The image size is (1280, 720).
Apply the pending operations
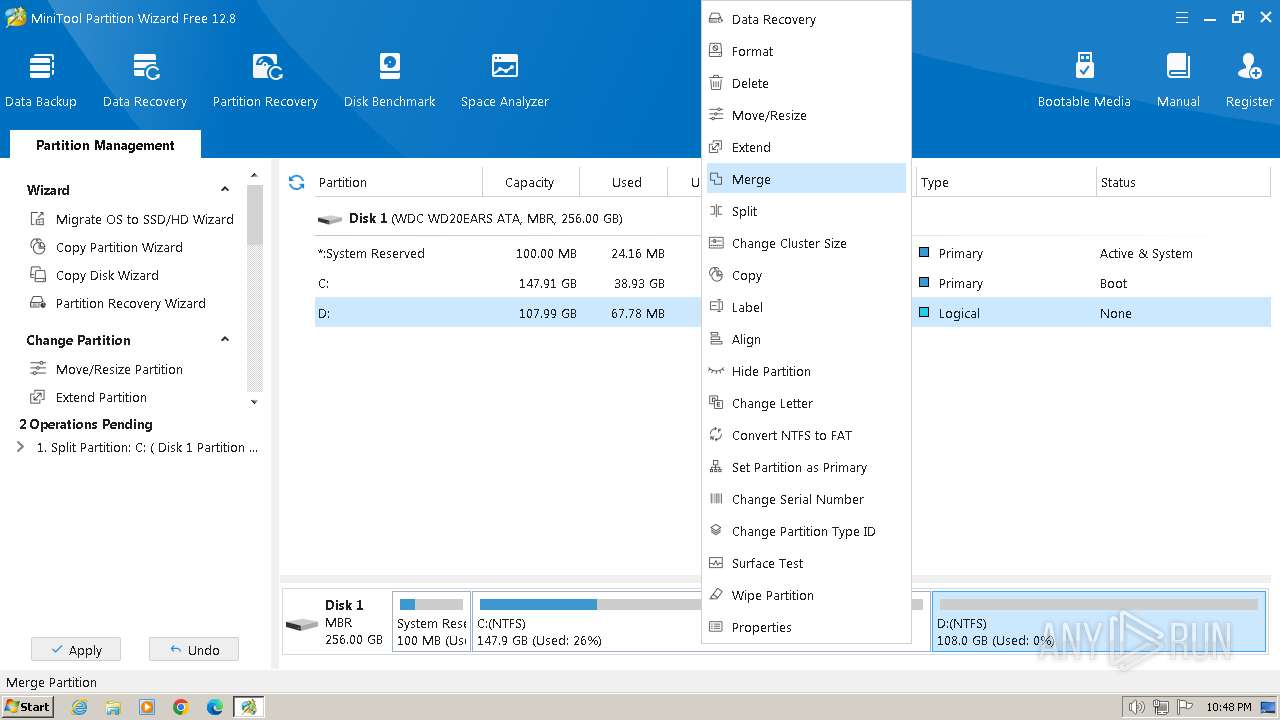tap(75, 650)
